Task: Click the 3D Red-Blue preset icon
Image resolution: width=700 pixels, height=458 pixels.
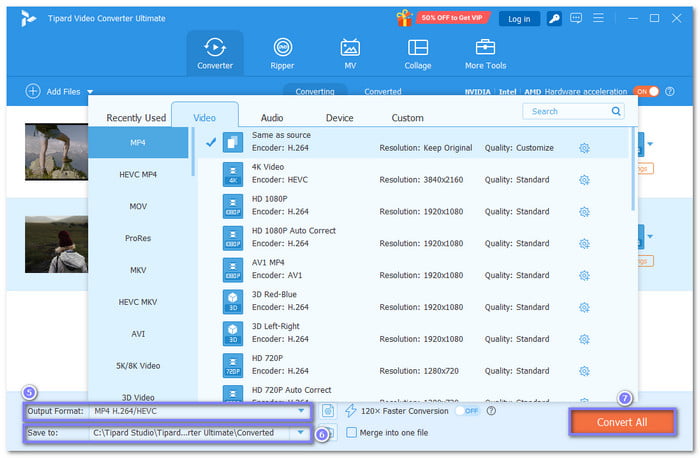Action: 233,302
